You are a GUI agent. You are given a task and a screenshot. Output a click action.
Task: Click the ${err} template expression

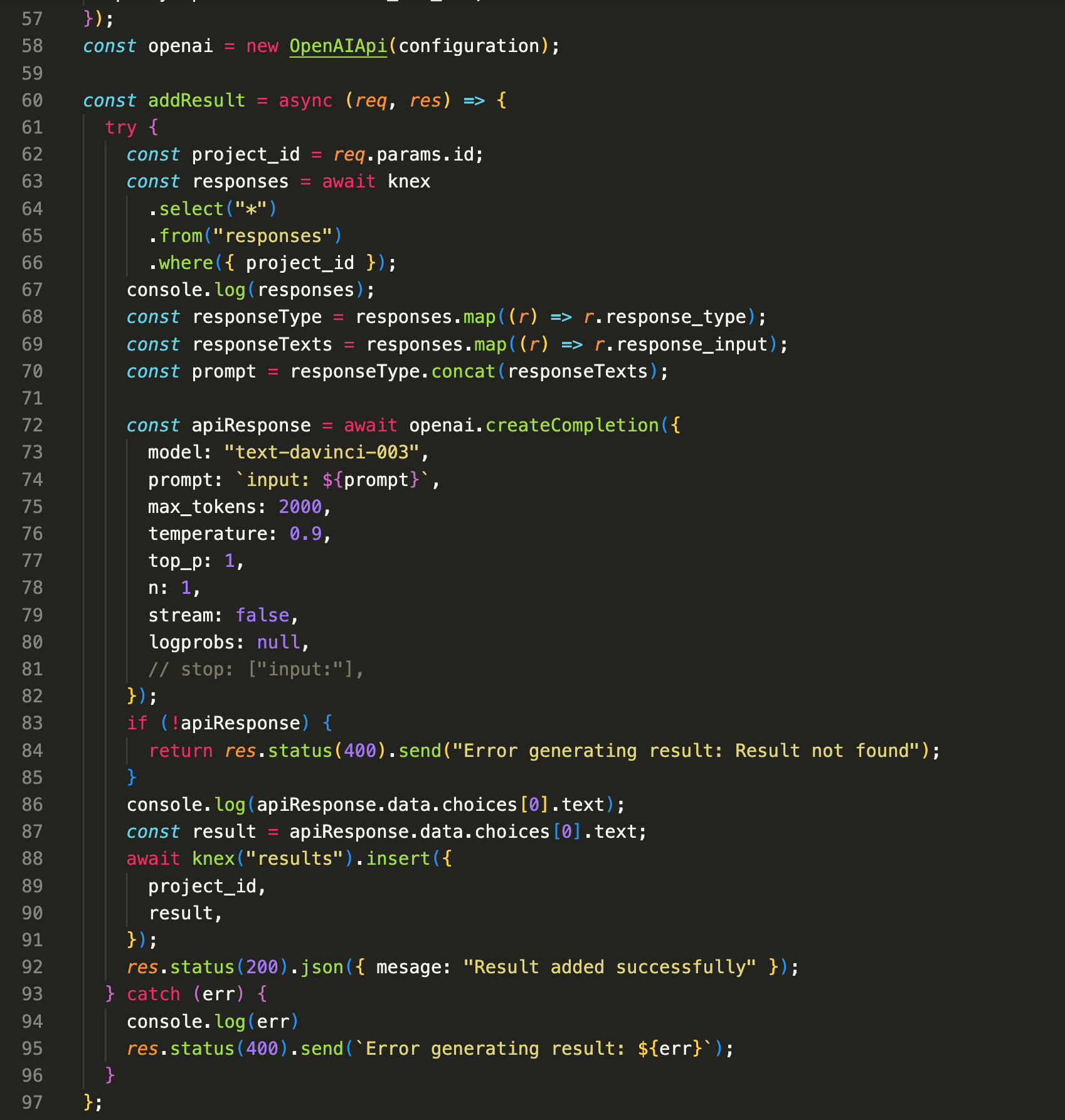tap(669, 1049)
